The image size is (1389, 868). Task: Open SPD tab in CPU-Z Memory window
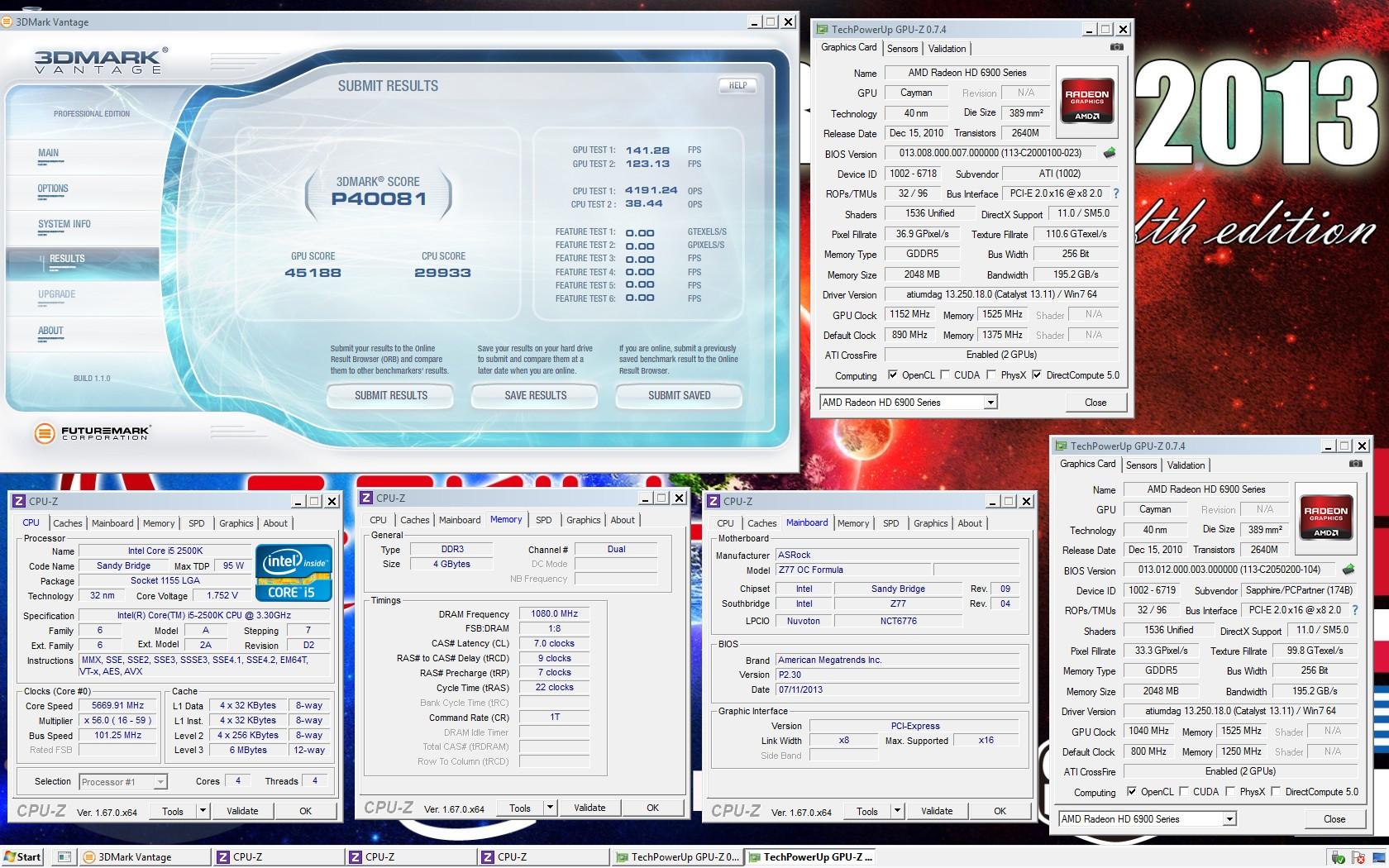click(543, 520)
